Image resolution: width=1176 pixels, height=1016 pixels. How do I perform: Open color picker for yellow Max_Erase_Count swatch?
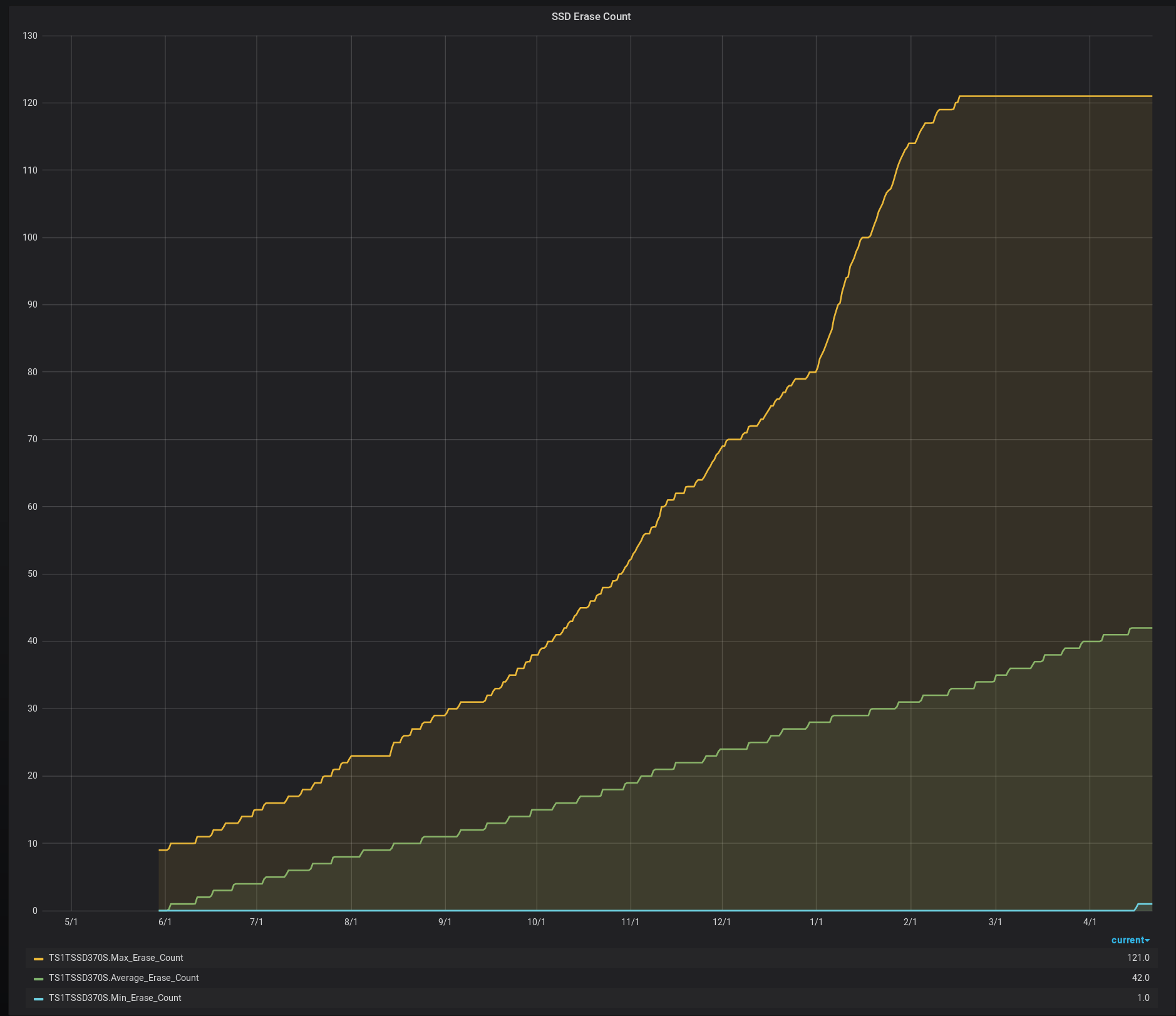coord(39,958)
